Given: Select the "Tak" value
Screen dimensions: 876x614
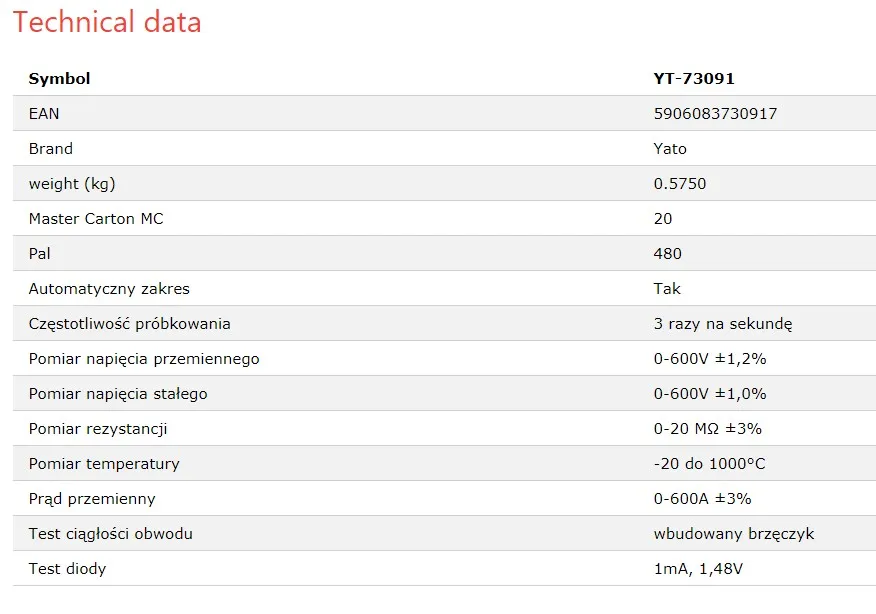Looking at the screenshot, I should click(667, 289).
